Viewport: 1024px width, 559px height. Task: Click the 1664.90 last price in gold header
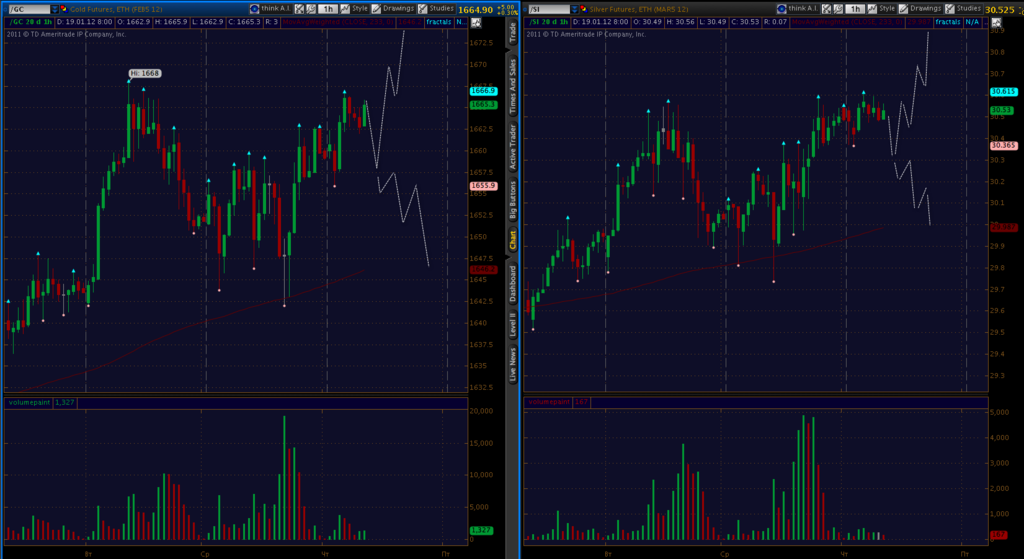click(475, 10)
